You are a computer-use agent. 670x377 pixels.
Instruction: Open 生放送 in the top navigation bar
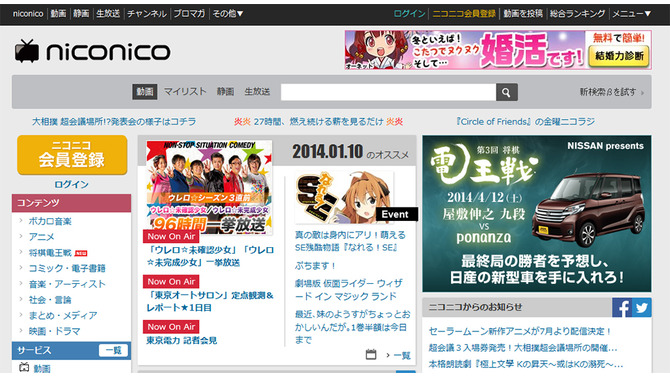[x=108, y=14]
